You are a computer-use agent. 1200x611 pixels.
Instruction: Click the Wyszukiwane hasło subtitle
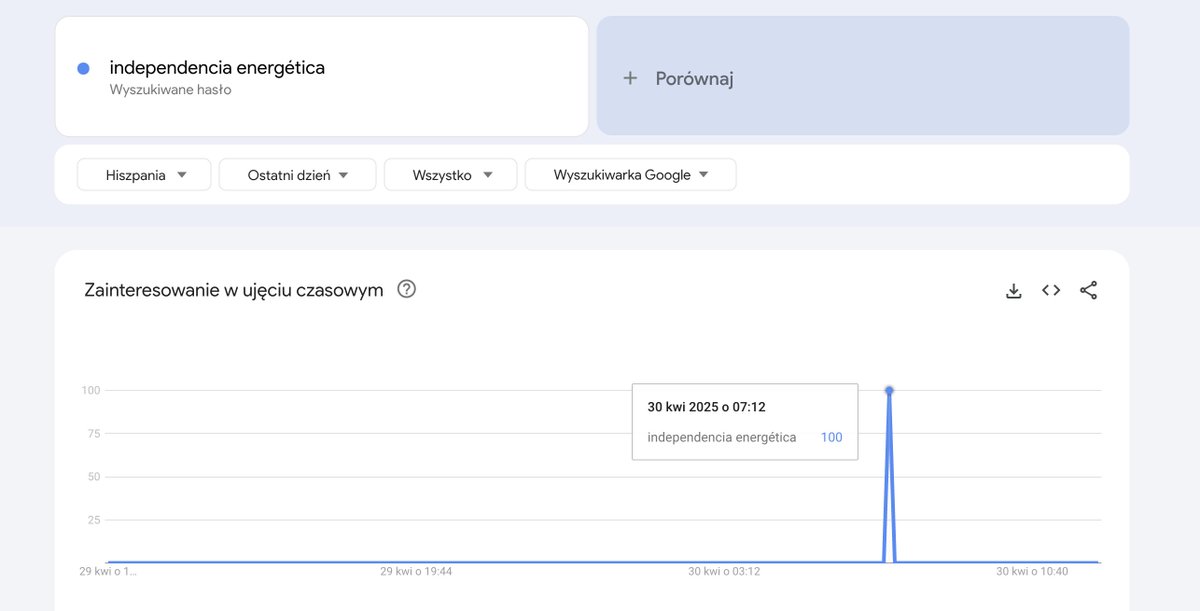point(170,90)
